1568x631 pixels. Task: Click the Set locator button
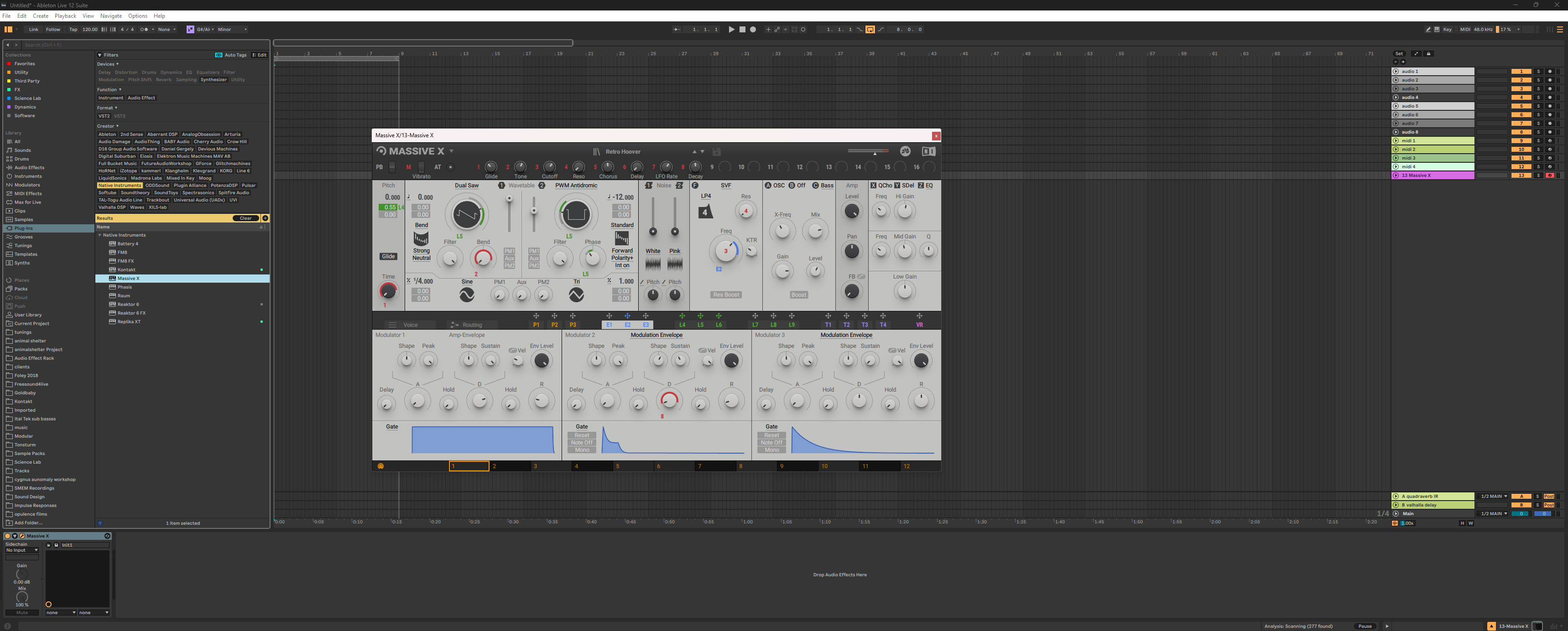(x=1399, y=53)
